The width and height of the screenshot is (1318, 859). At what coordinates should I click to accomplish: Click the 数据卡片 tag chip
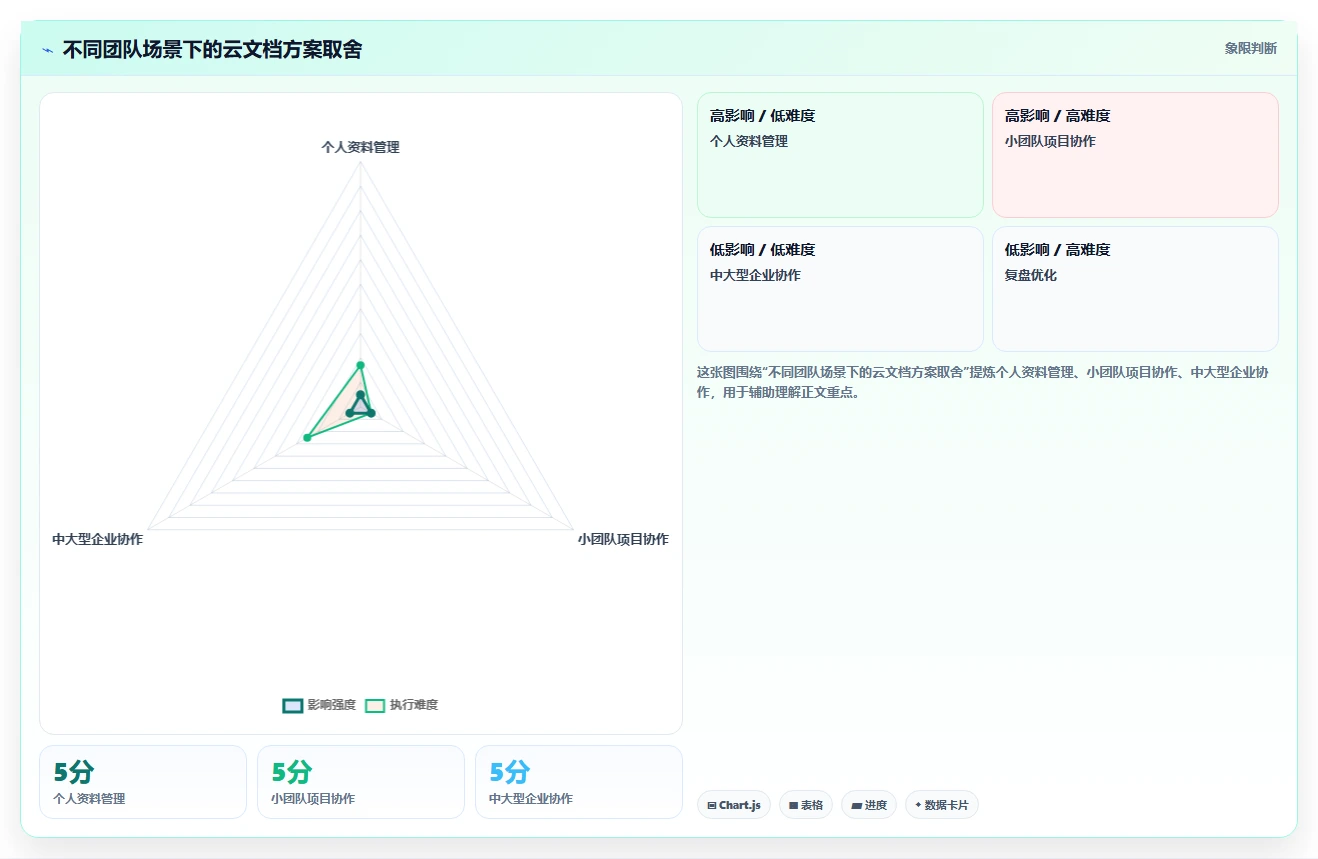tap(942, 805)
